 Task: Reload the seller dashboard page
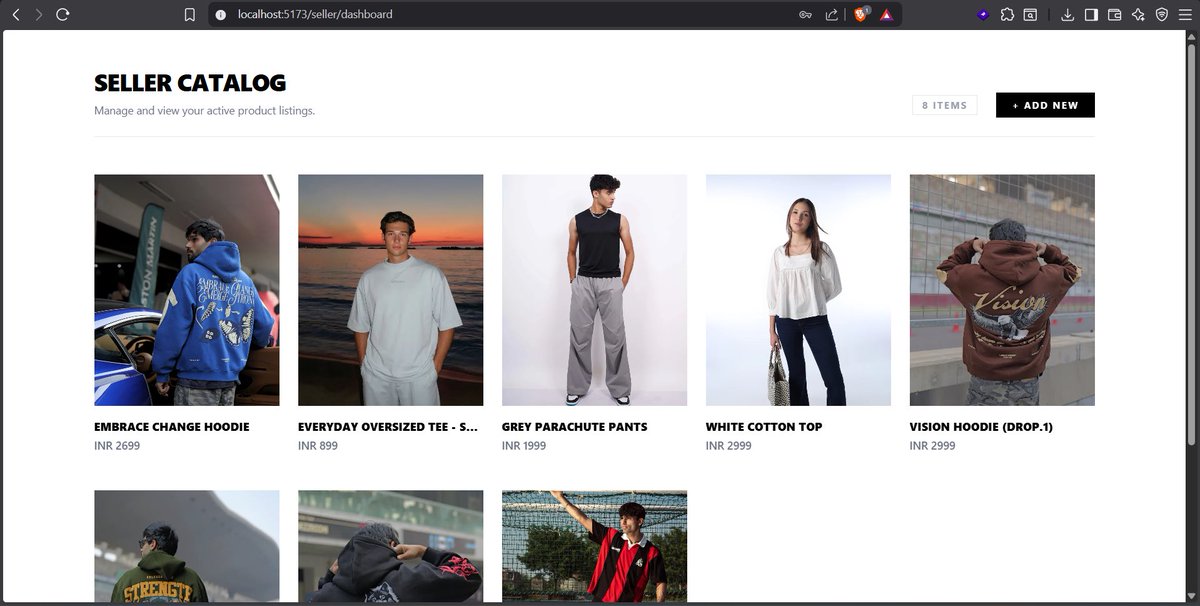coord(63,15)
